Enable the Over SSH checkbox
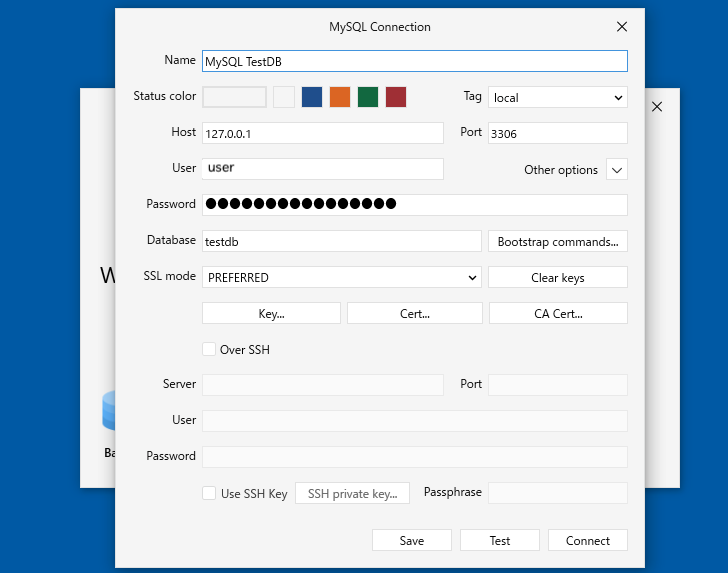The image size is (728, 573). (209, 349)
